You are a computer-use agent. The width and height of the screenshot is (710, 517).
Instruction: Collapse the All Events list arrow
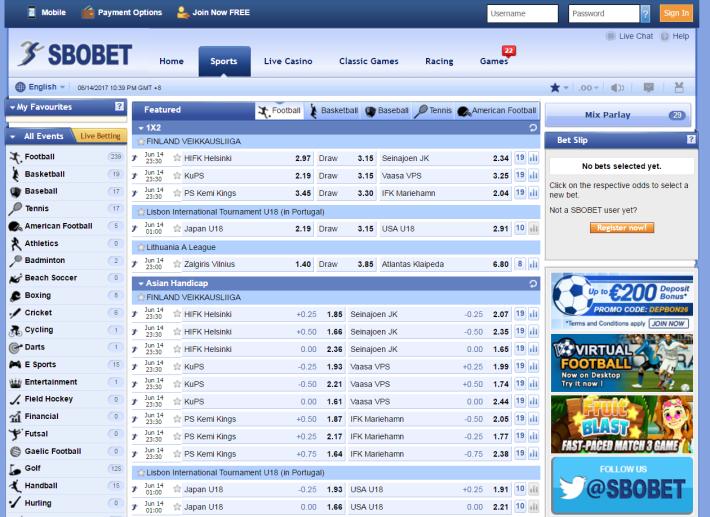13,137
